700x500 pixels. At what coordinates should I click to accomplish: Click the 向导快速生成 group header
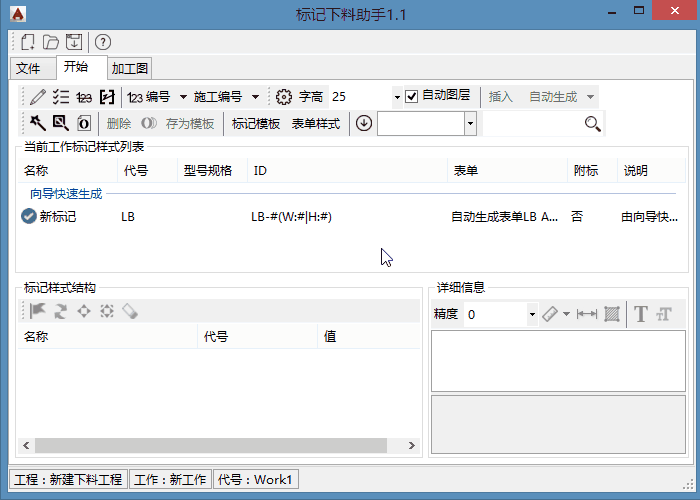(x=66, y=194)
